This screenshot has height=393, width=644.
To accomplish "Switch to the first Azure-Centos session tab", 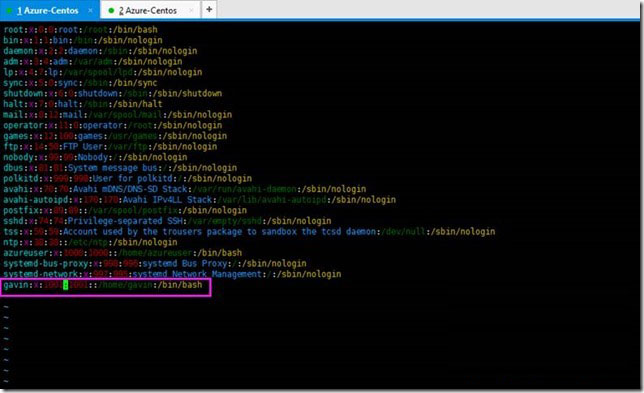I will point(50,10).
